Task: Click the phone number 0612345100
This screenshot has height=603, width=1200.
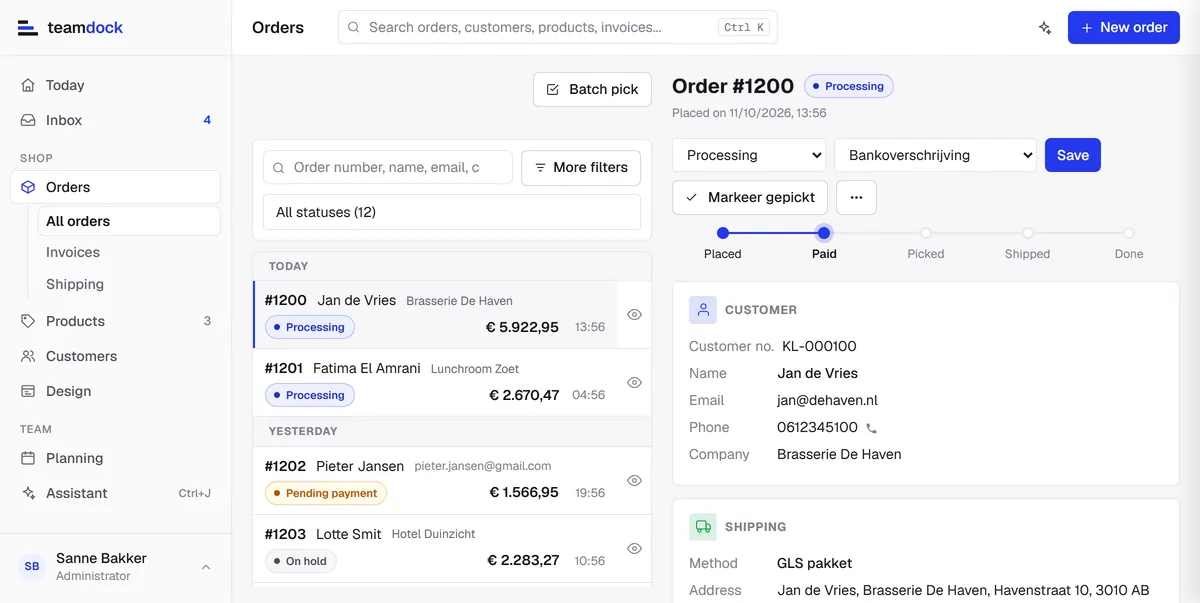Action: 817,427
